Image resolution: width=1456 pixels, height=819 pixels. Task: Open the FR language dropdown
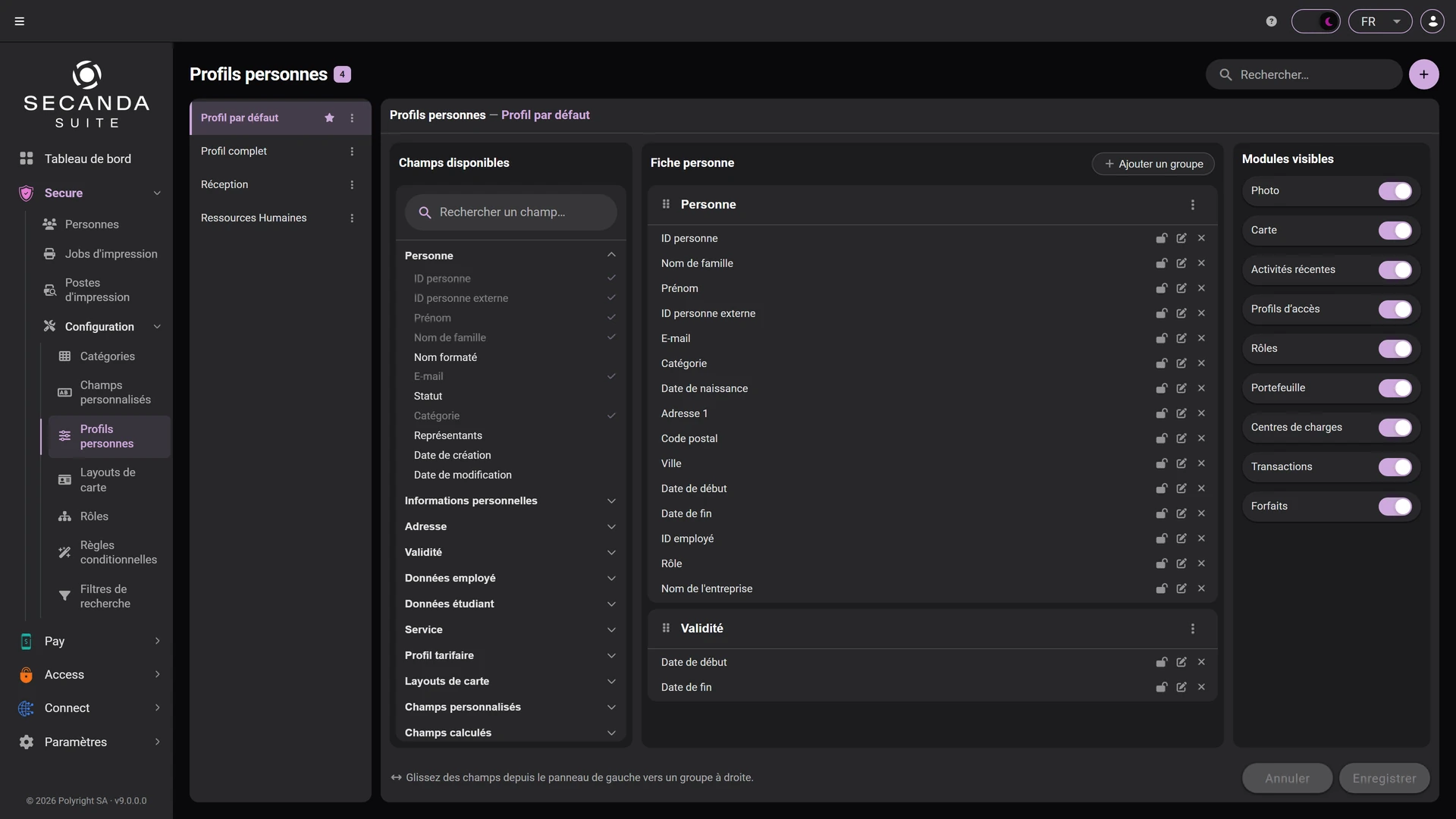point(1380,21)
